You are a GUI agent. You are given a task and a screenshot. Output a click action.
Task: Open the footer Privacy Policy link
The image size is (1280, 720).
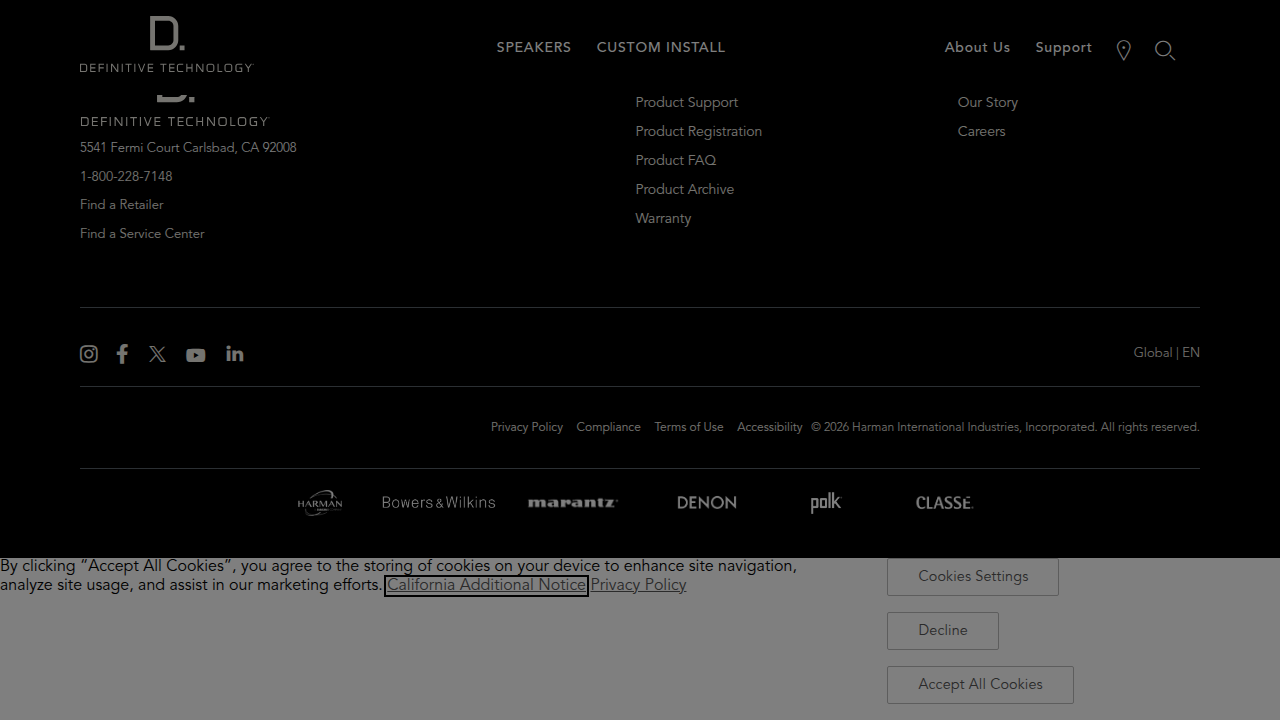[527, 427]
